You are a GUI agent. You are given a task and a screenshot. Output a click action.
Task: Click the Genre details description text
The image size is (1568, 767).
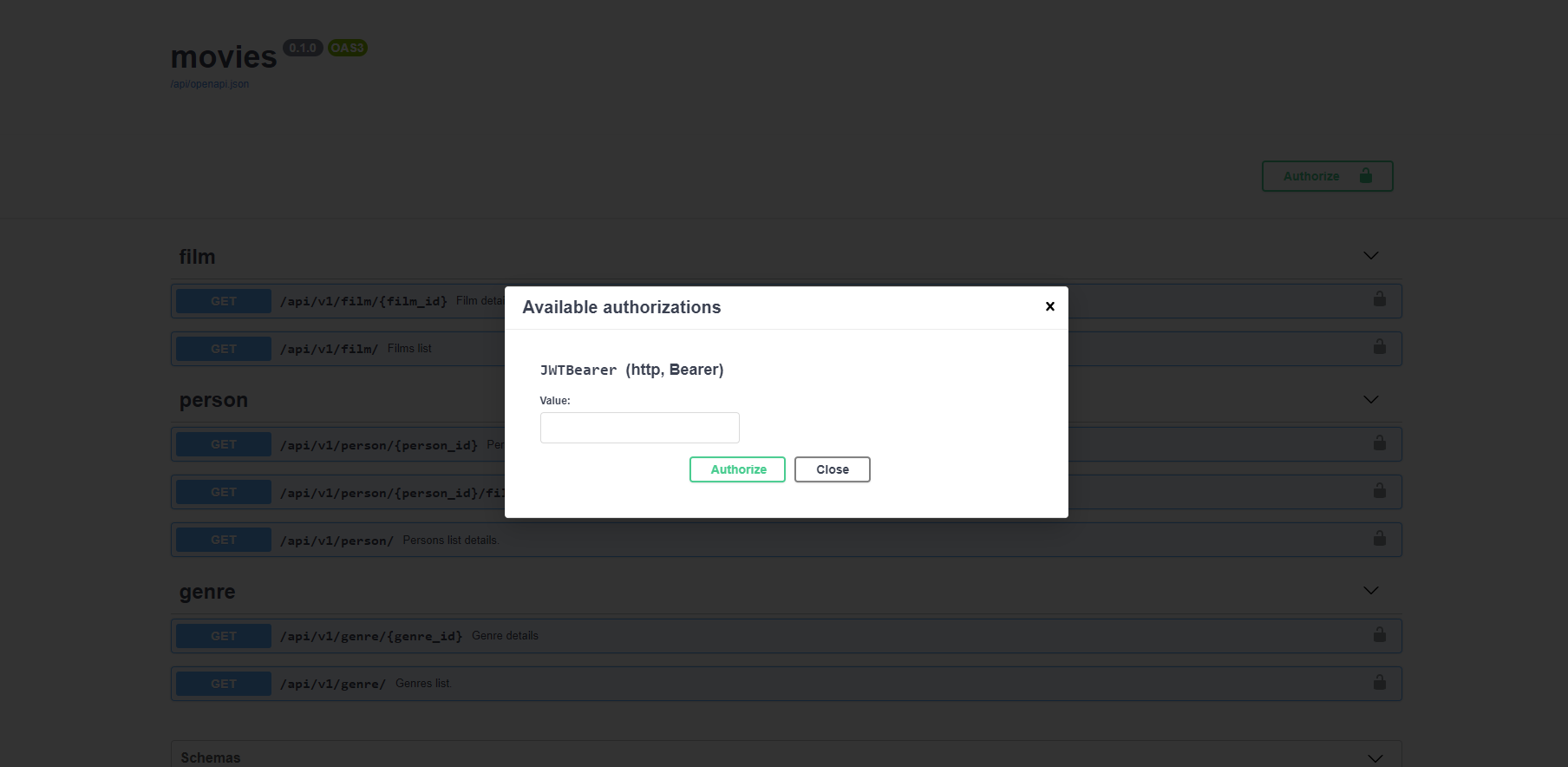pos(505,636)
